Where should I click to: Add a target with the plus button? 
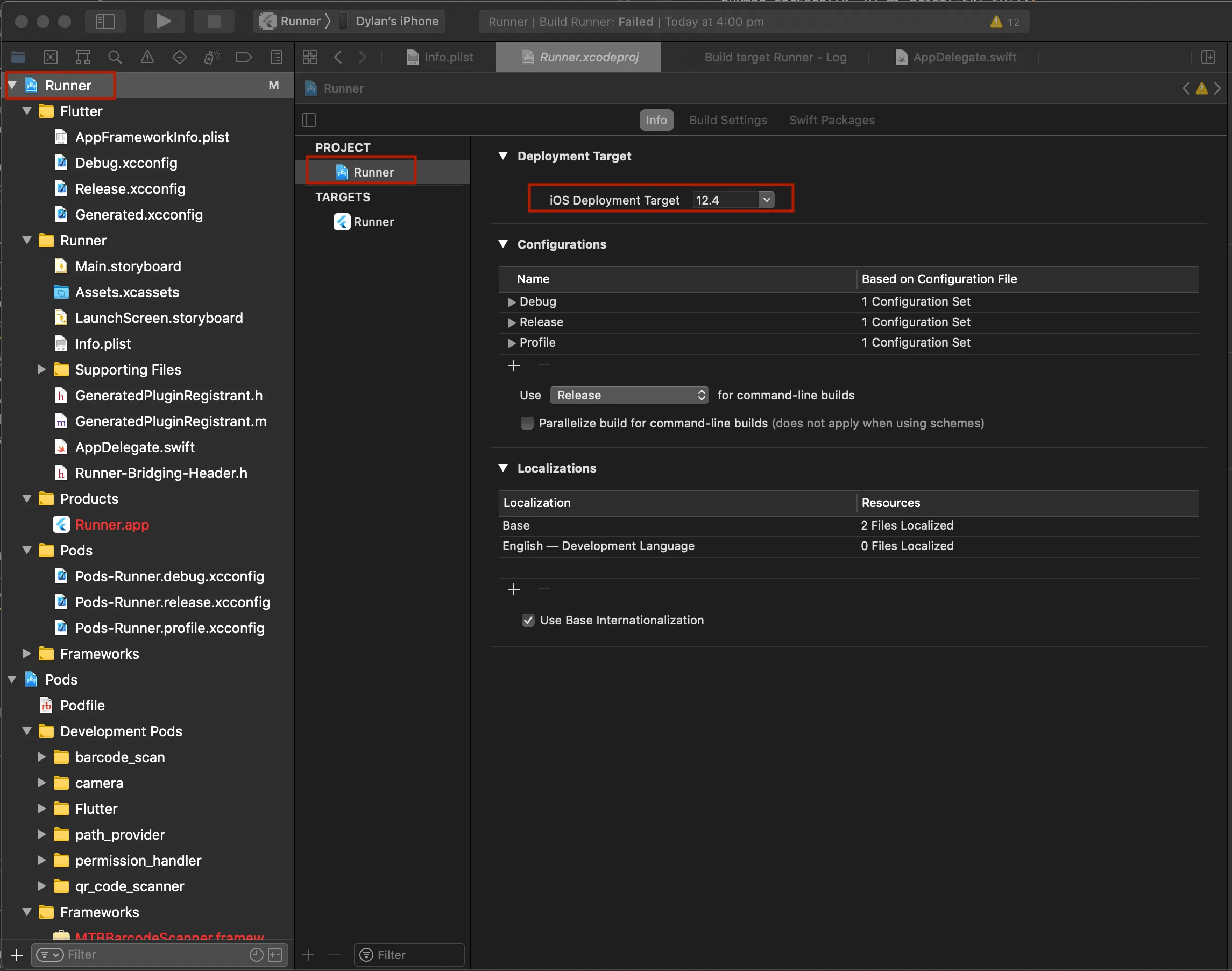[309, 954]
